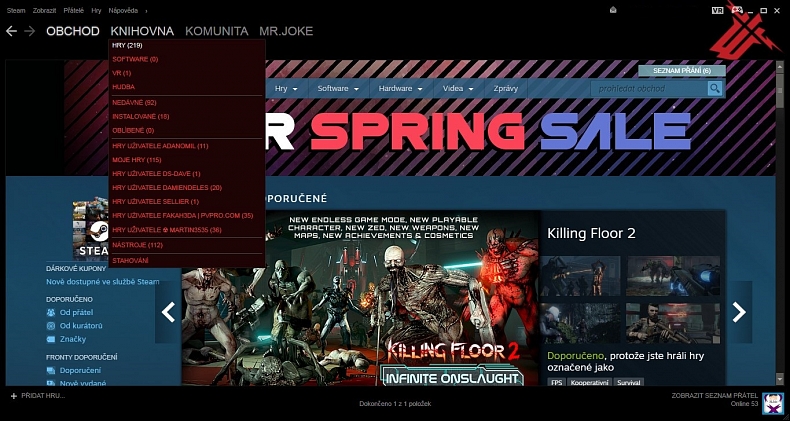Open Nově dostupné ve službě Steam
790x421 pixels.
click(103, 282)
